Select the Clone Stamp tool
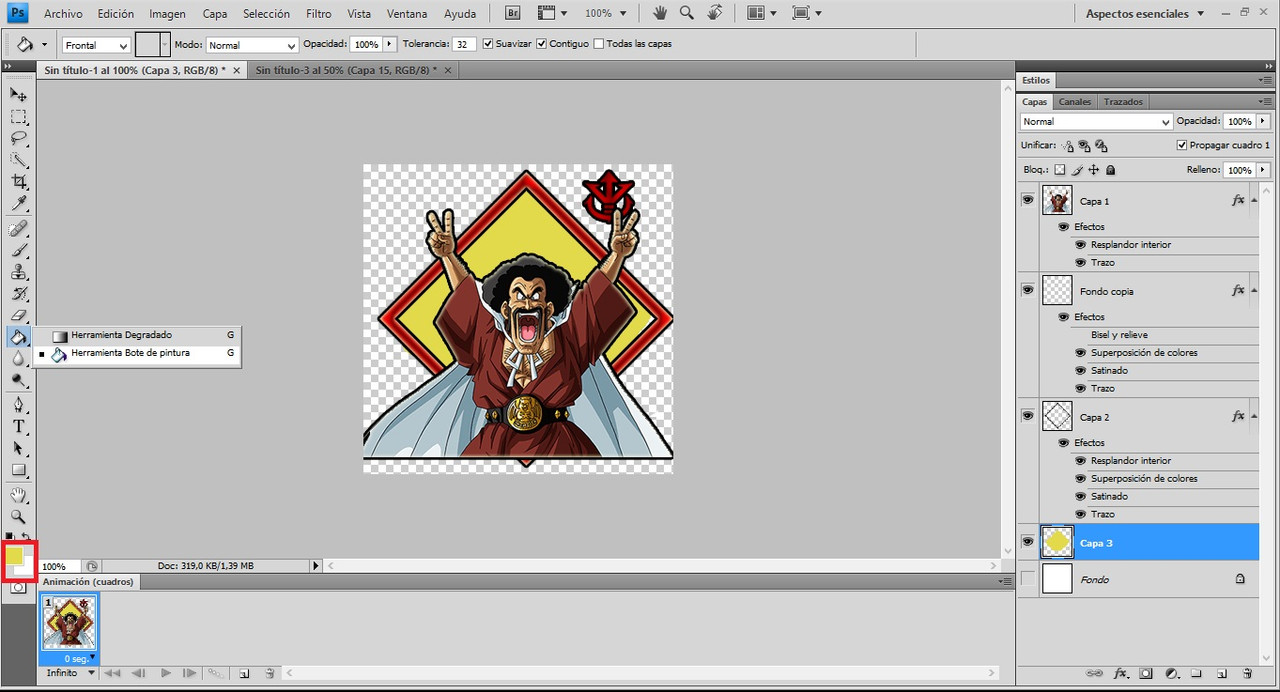 click(x=18, y=272)
